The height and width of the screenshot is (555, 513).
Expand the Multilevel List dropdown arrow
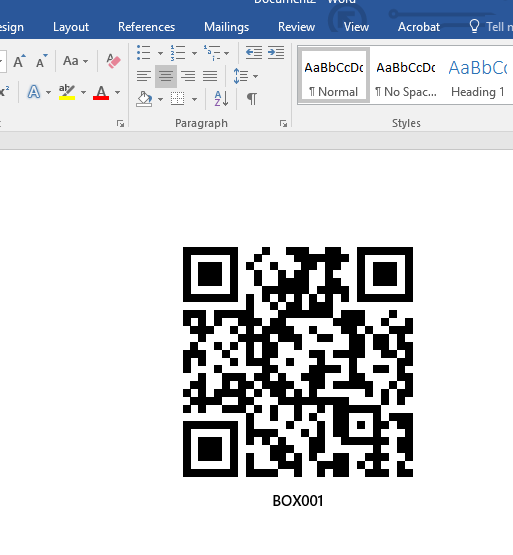(227, 53)
